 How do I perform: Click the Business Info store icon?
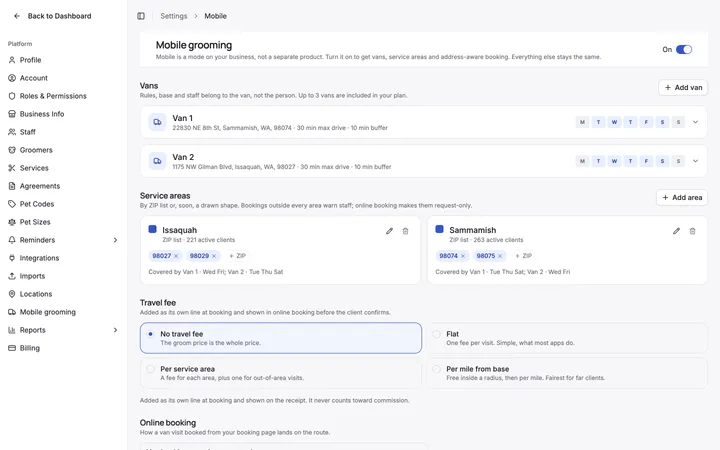point(12,114)
